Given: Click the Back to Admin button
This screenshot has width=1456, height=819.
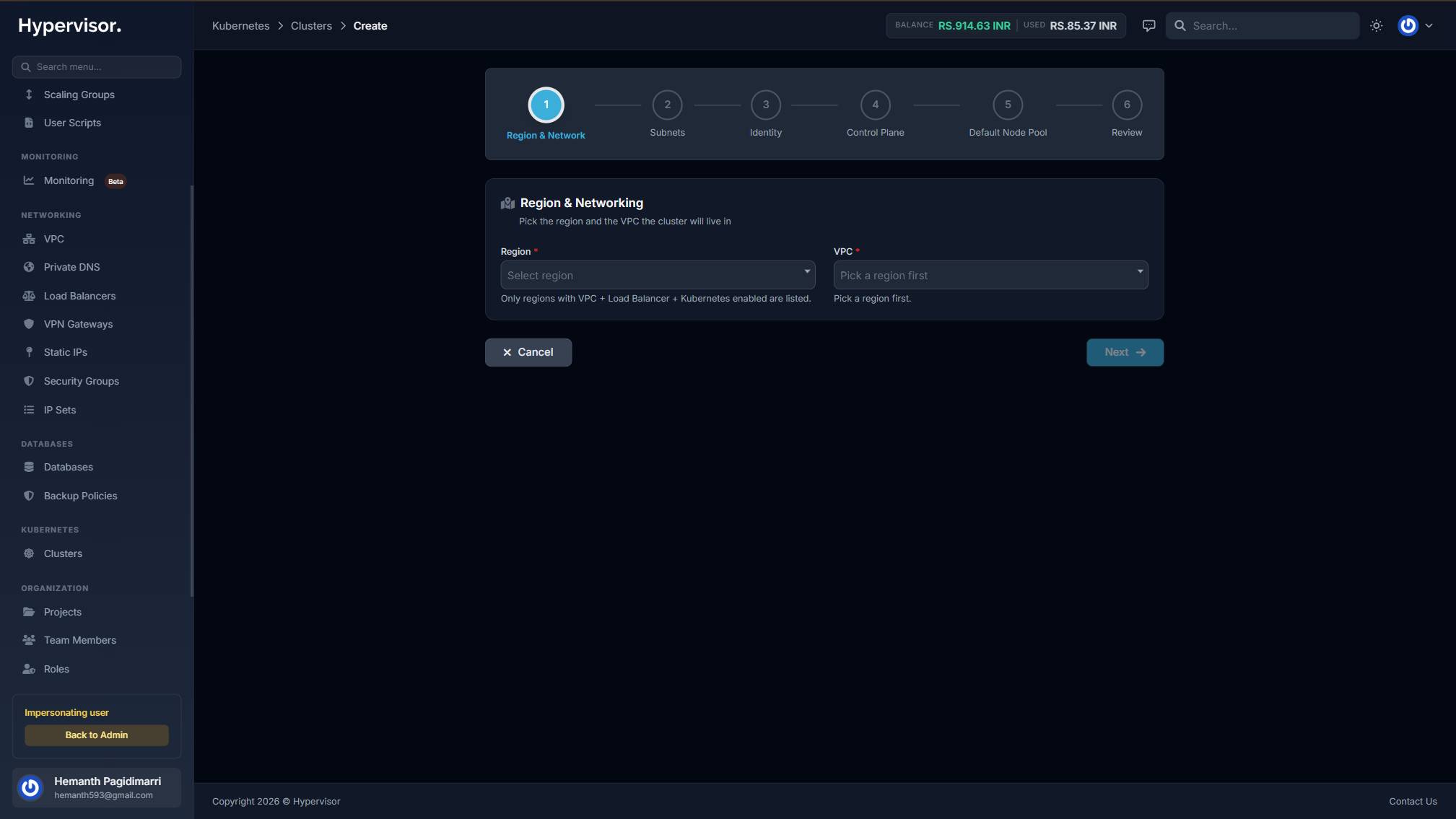Looking at the screenshot, I should point(97,735).
